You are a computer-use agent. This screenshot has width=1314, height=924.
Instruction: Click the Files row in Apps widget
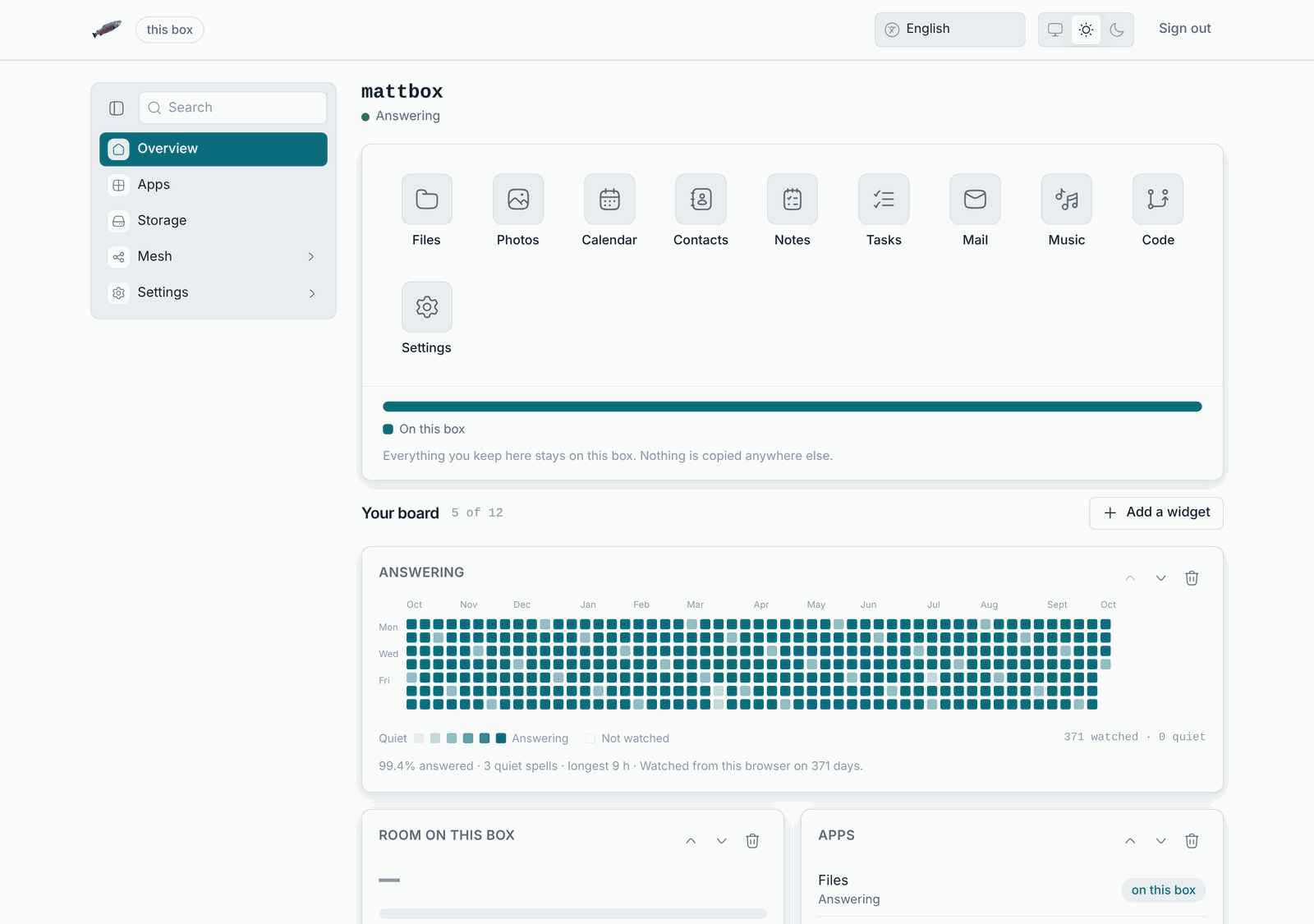pos(1012,890)
